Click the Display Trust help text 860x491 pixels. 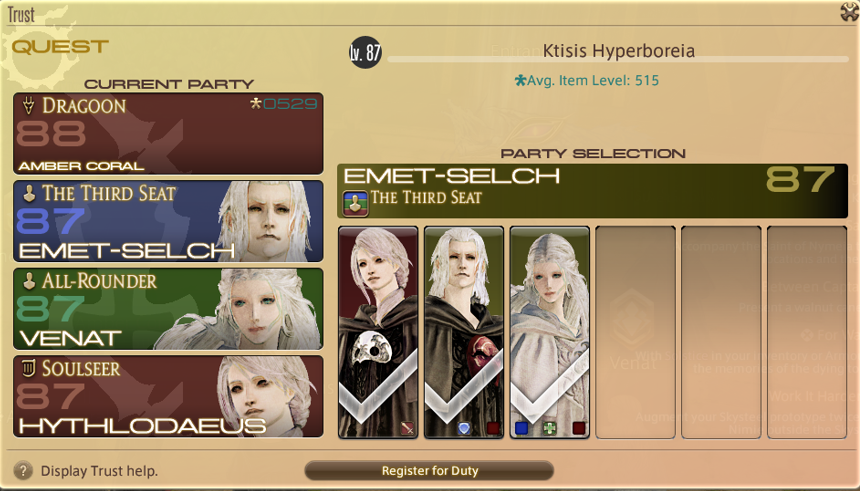click(x=99, y=471)
